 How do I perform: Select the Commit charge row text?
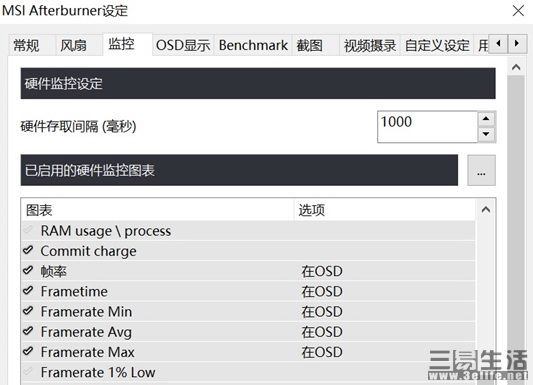click(x=88, y=251)
